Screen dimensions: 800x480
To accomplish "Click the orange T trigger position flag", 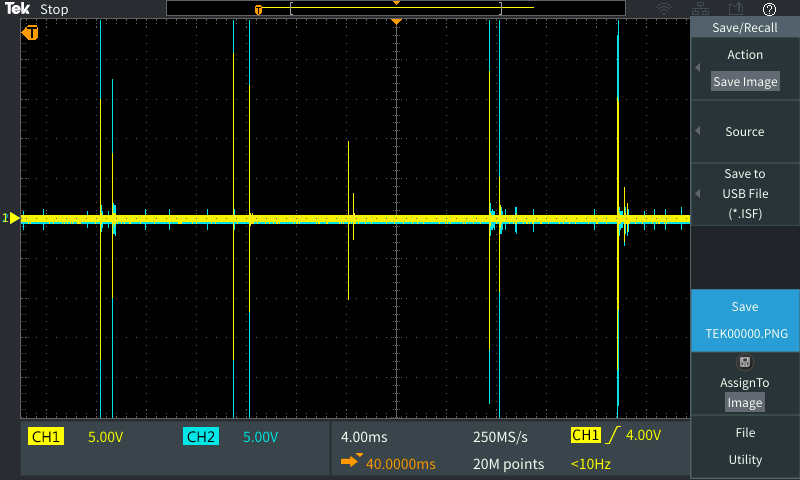I will pyautogui.click(x=30, y=33).
